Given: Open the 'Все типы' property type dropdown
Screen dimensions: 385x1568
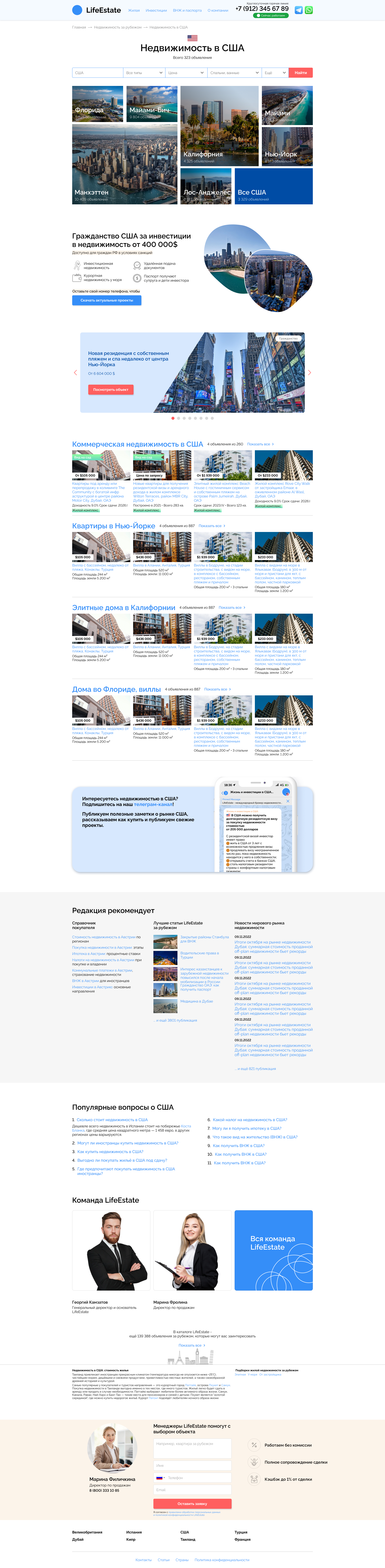Looking at the screenshot, I should pyautogui.click(x=144, y=72).
